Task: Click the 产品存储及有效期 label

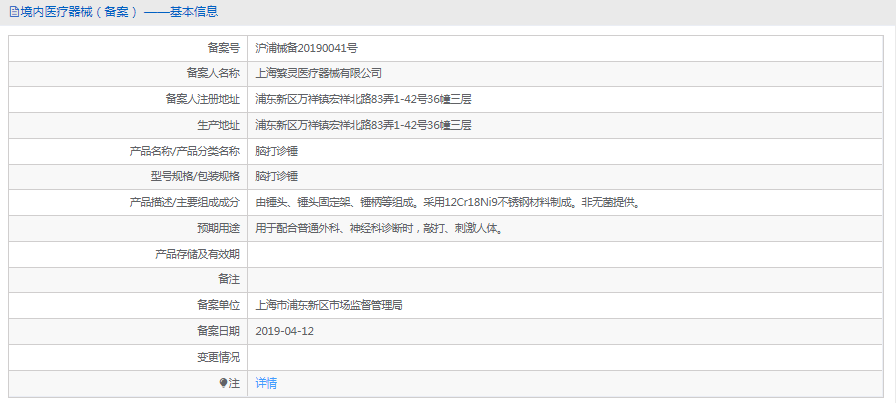Action: click(x=198, y=254)
